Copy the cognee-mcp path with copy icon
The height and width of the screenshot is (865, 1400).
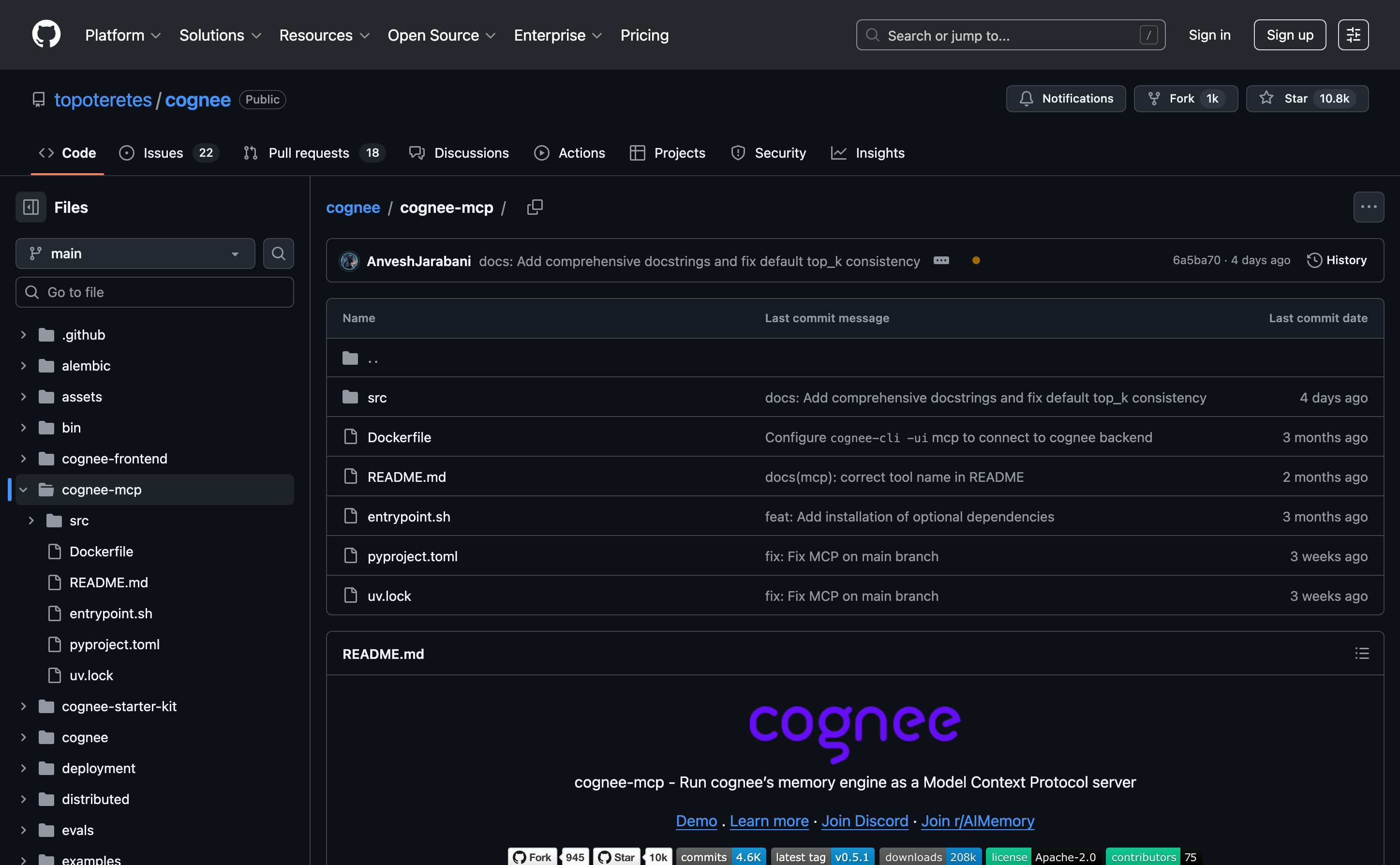[x=534, y=207]
